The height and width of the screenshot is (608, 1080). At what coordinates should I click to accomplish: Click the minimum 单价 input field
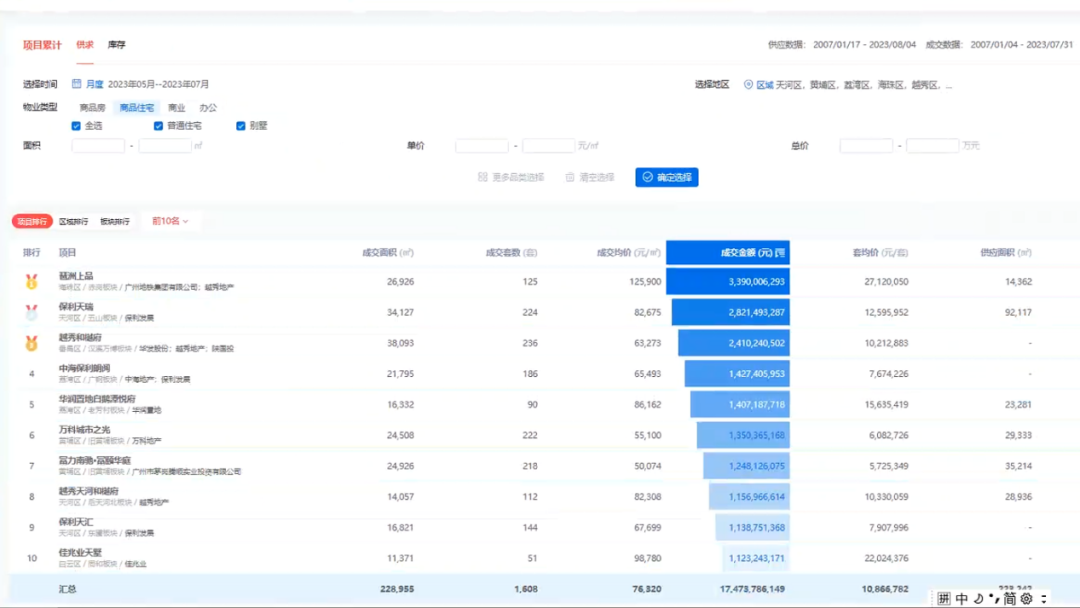pyautogui.click(x=481, y=145)
